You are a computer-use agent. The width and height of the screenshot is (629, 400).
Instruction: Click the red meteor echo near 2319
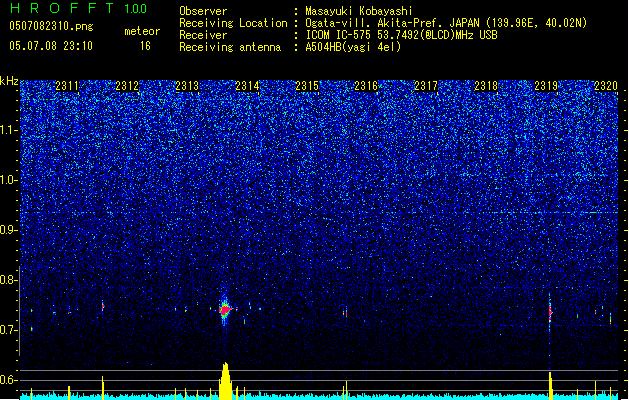(550, 313)
